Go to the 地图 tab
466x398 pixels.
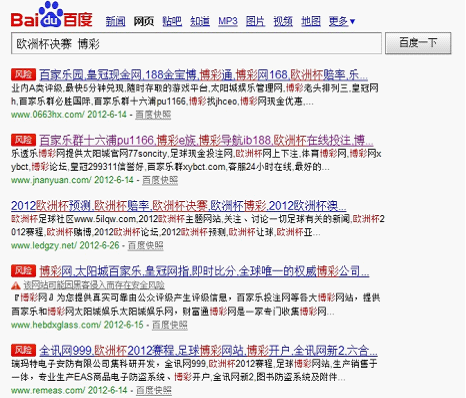click(x=311, y=21)
